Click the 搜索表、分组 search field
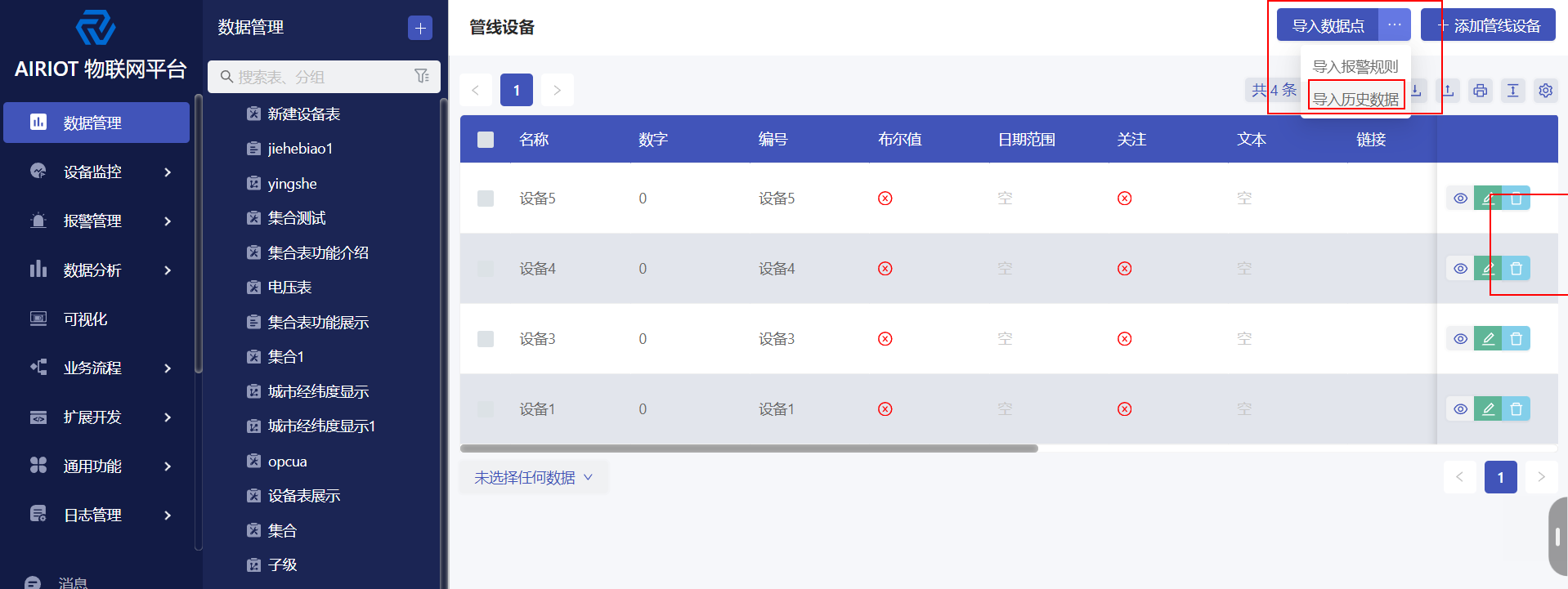Screen dimensions: 1568x589 click(x=324, y=76)
